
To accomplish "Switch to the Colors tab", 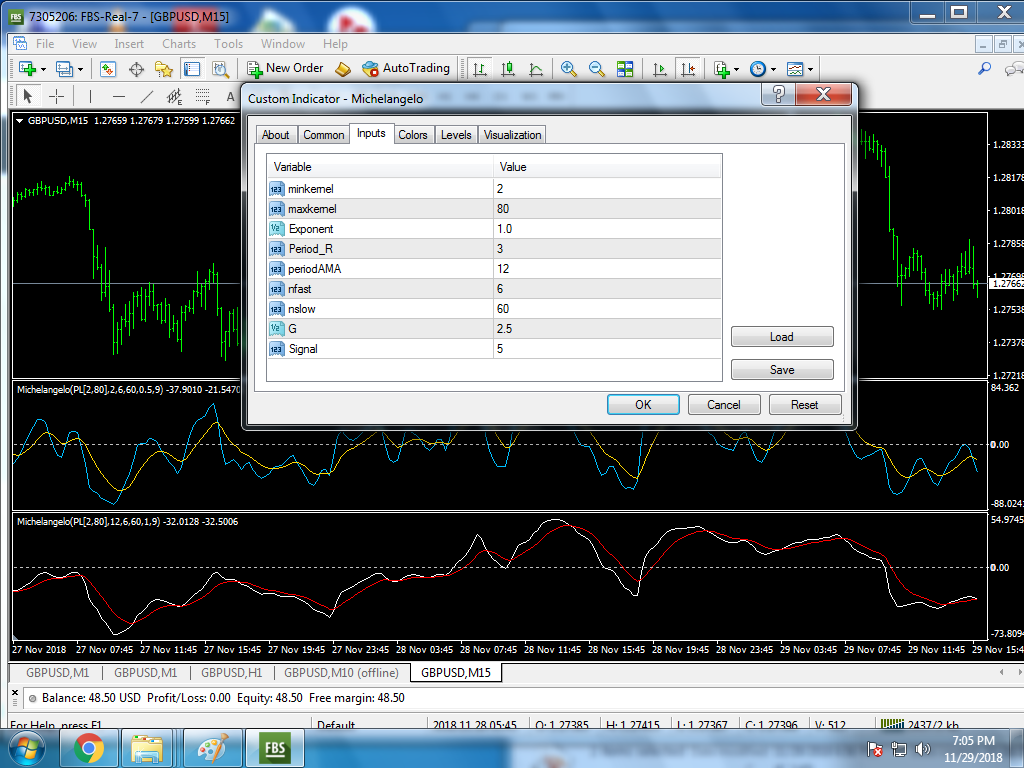I will pos(412,135).
